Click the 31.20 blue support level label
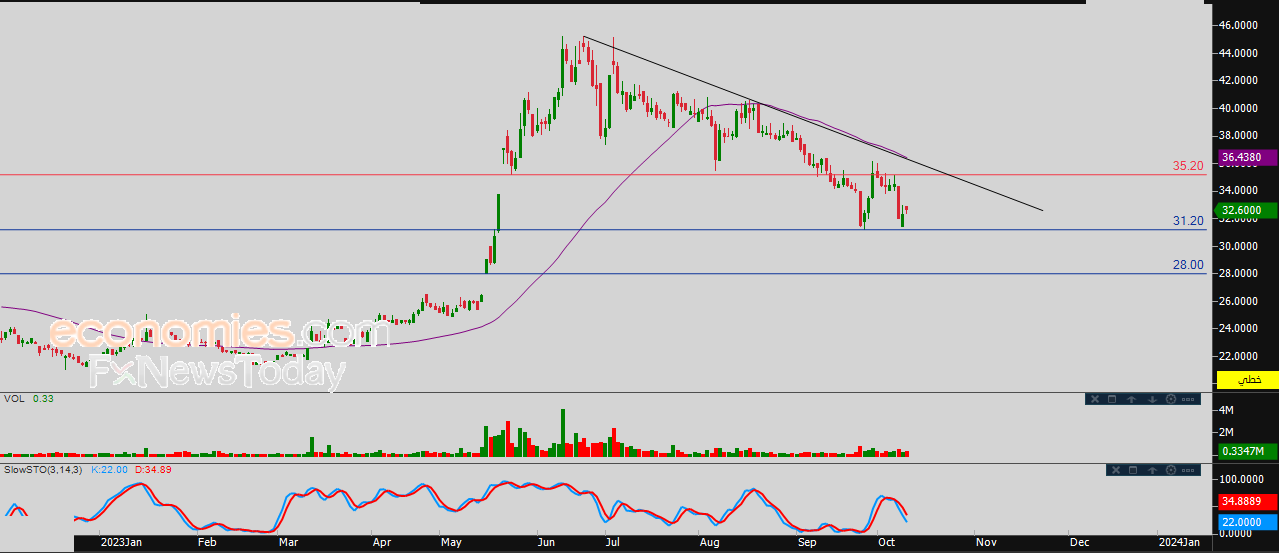Image resolution: width=1279 pixels, height=553 pixels. 1188,221
